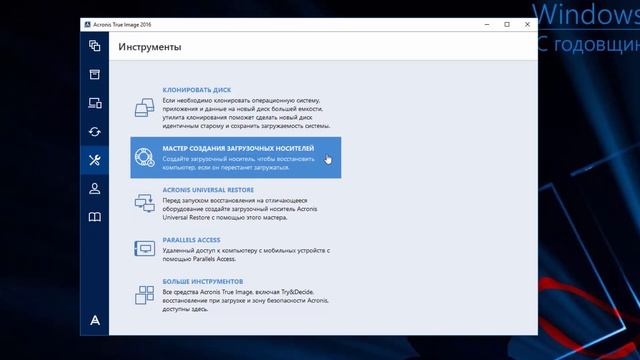Open the Backup section in the sidebar
Image resolution: width=640 pixels, height=360 pixels.
tap(95, 46)
